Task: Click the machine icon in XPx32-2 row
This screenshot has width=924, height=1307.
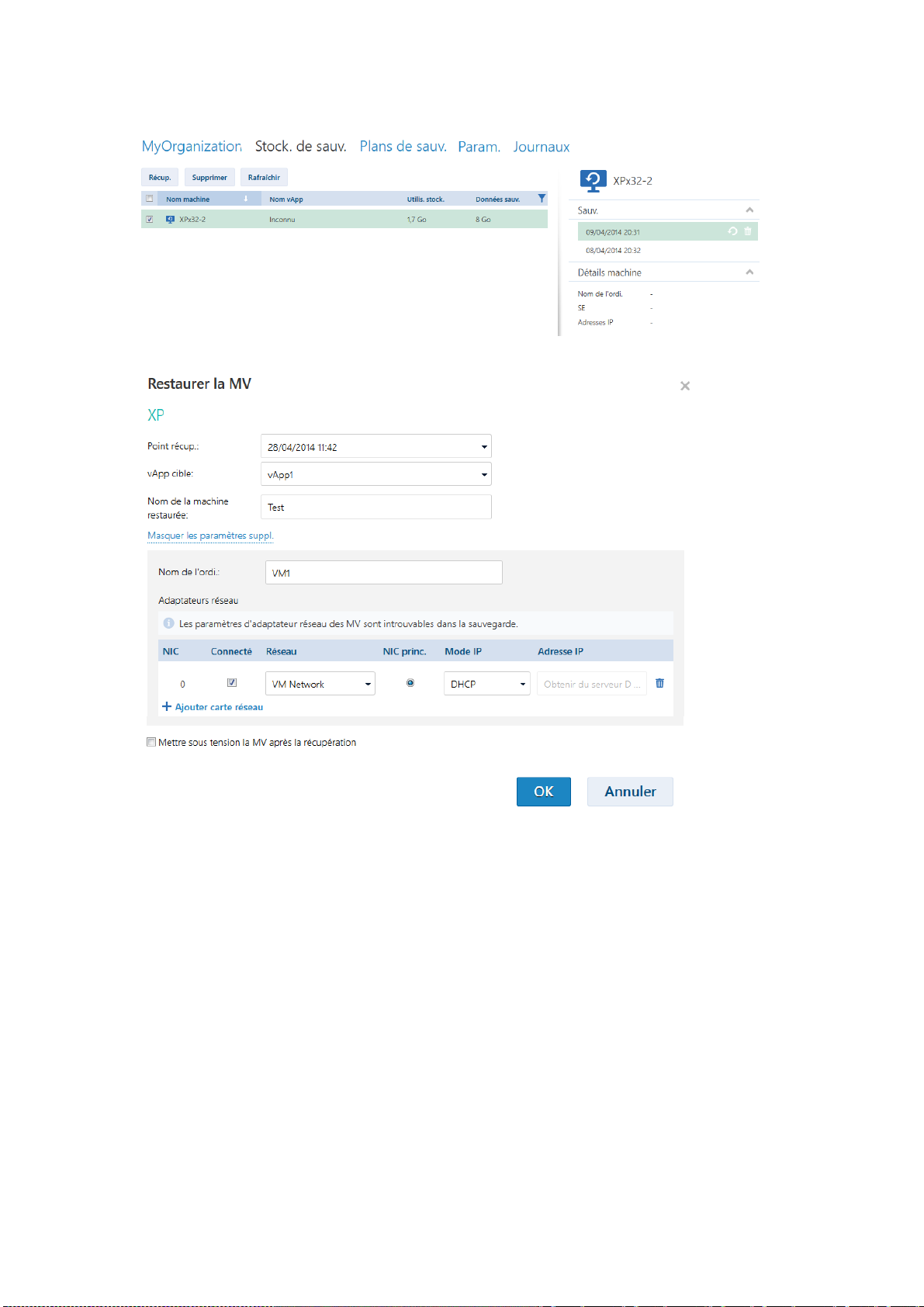Action: pos(170,220)
